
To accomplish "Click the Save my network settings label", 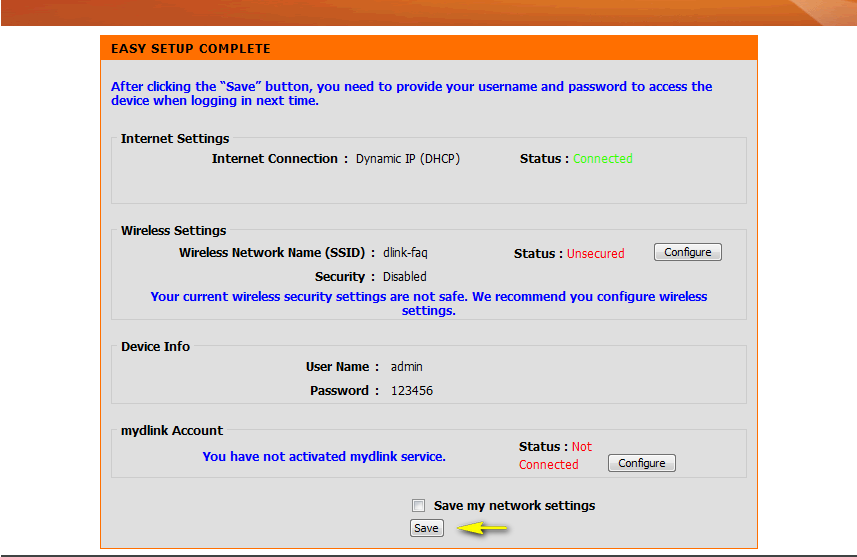I will click(x=514, y=506).
